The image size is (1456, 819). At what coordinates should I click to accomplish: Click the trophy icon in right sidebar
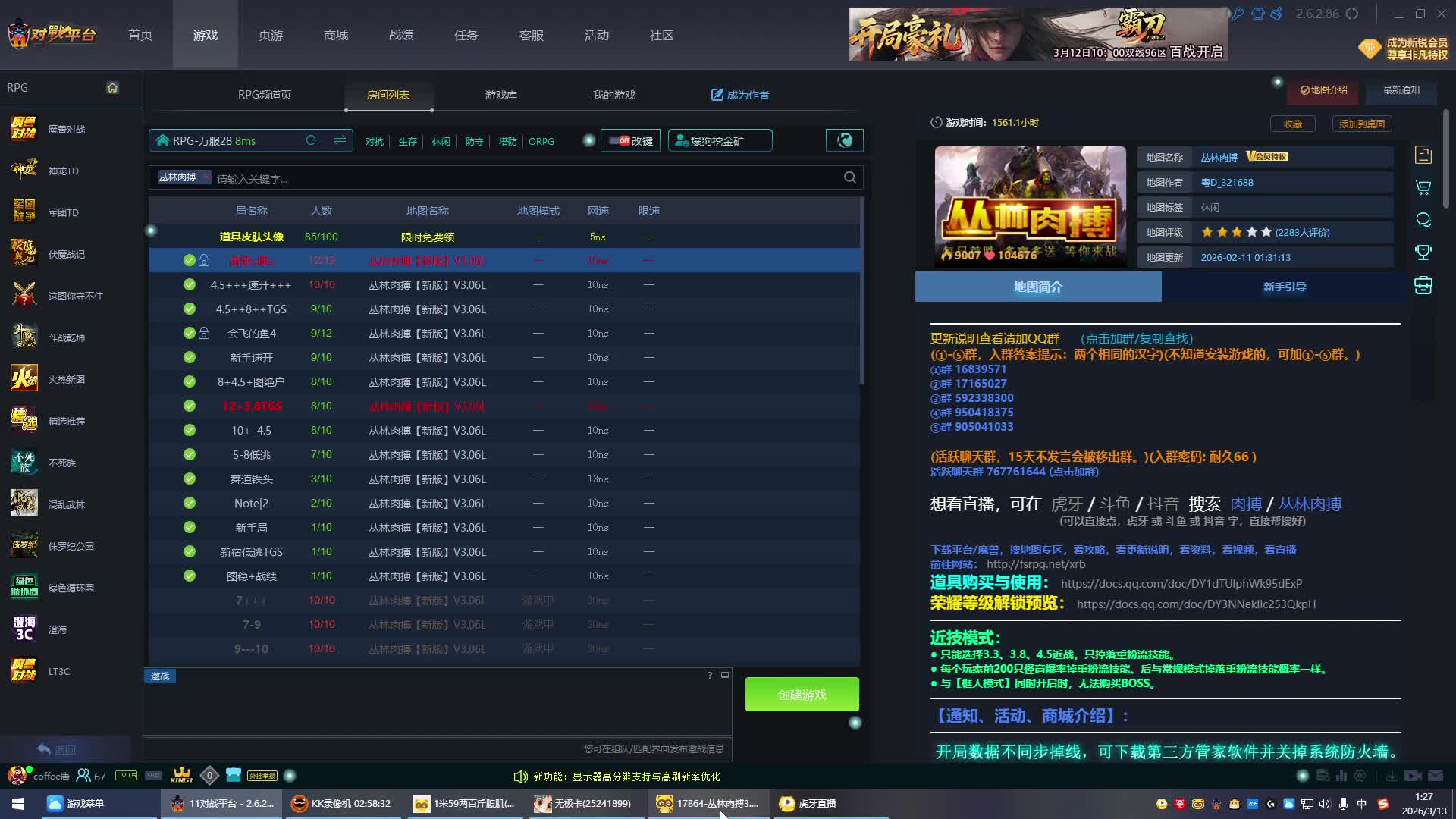pos(1423,253)
